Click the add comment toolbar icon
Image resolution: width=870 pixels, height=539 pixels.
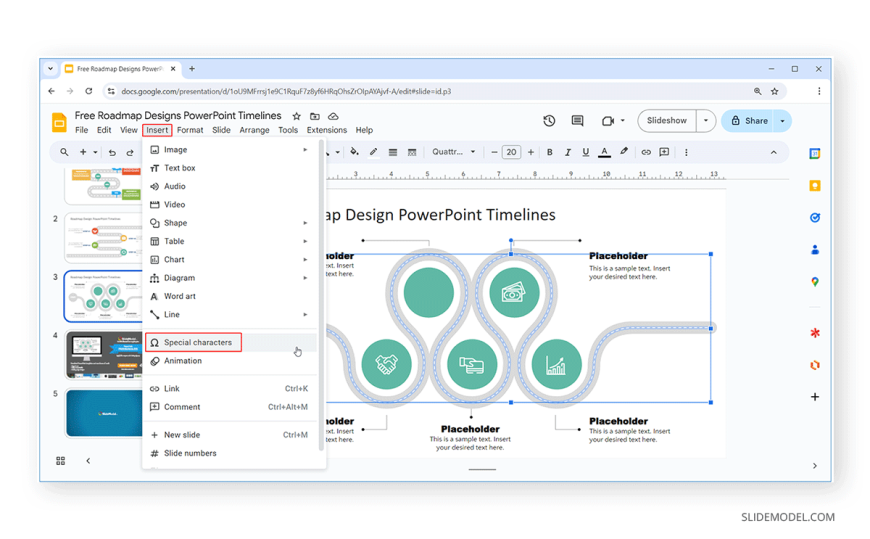pos(664,152)
